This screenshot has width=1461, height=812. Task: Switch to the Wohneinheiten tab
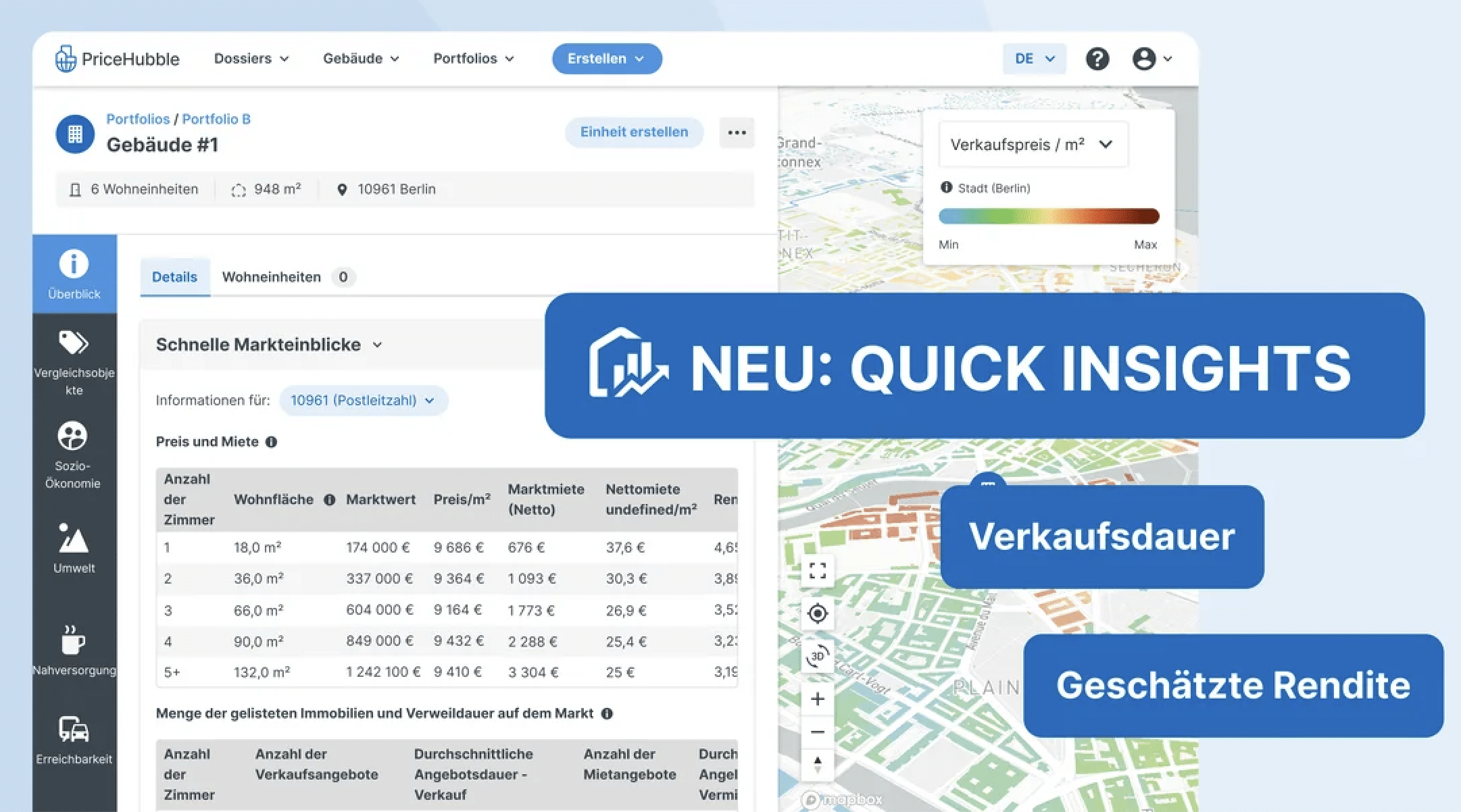coord(288,277)
